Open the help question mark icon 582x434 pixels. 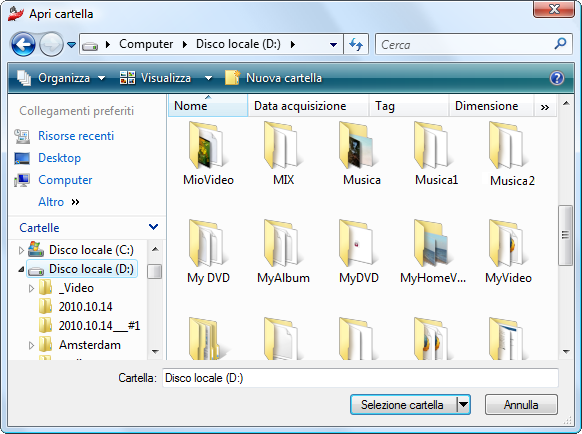click(x=557, y=78)
